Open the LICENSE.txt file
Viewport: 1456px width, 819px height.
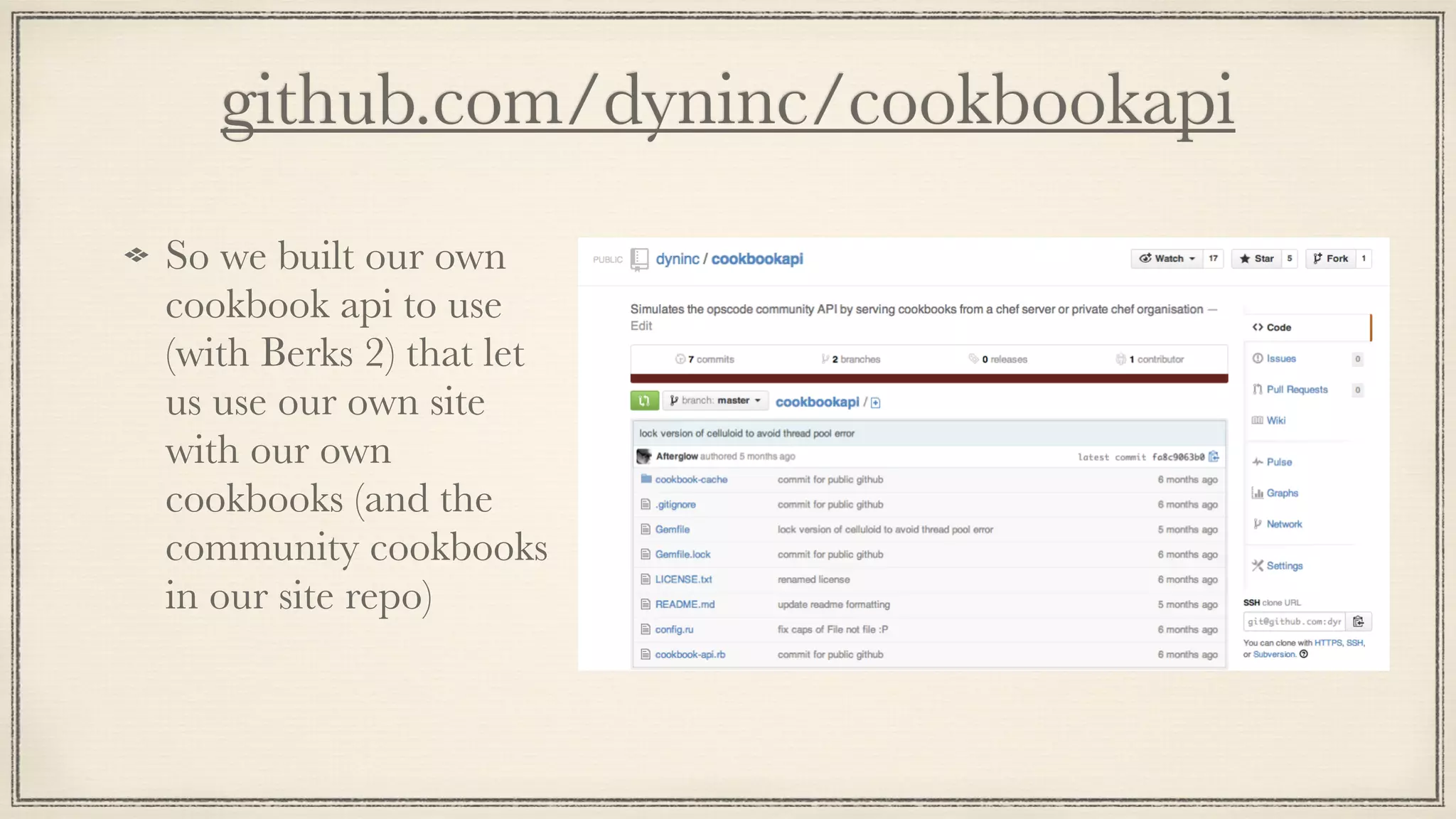coord(683,579)
